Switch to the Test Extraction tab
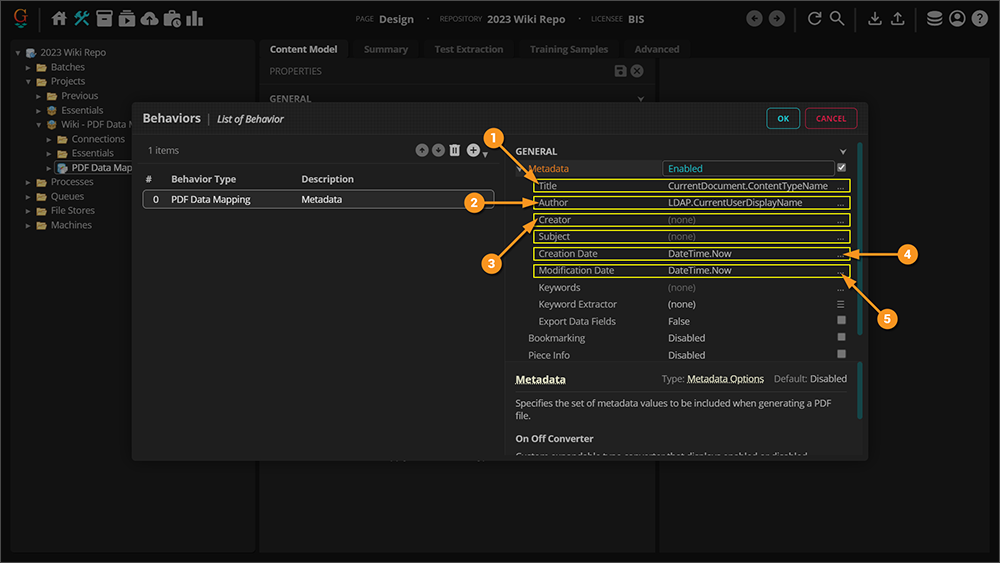 point(468,49)
